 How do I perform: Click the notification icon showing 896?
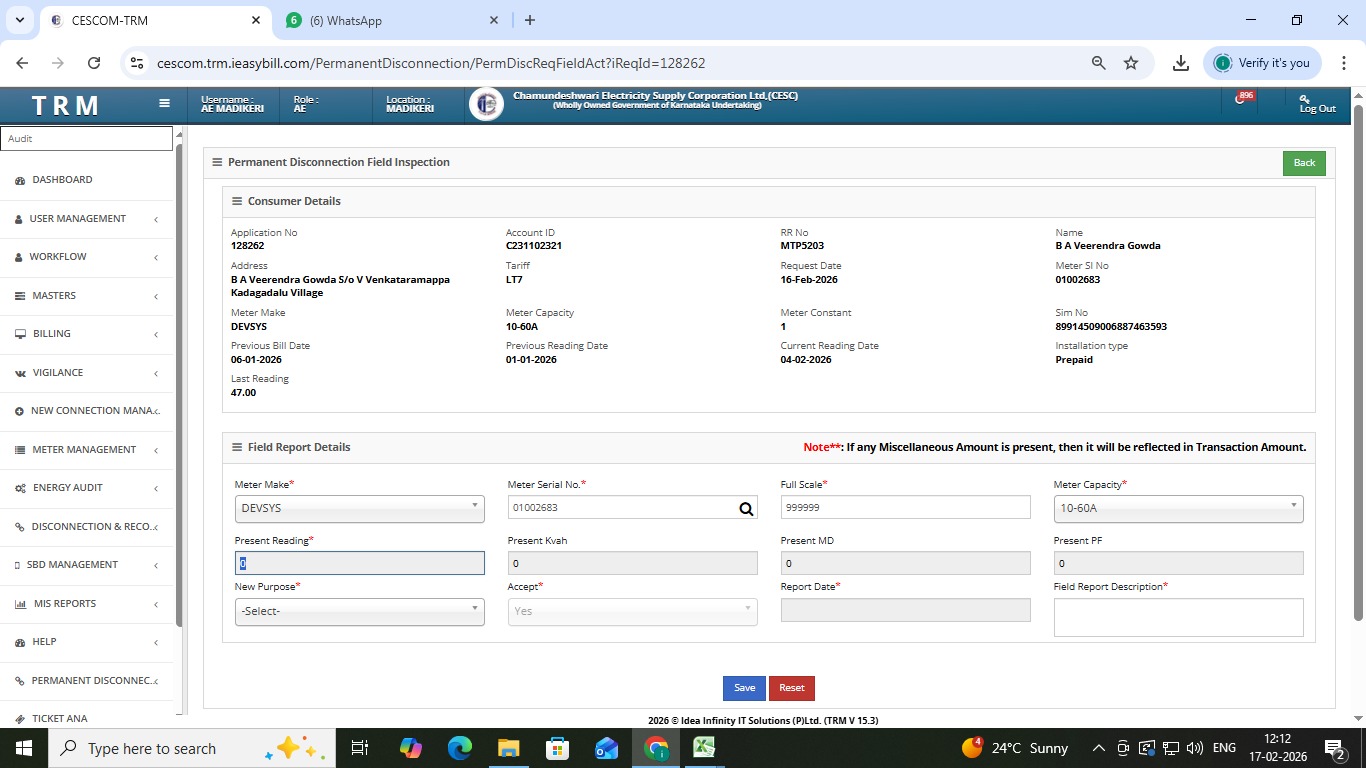point(1242,99)
